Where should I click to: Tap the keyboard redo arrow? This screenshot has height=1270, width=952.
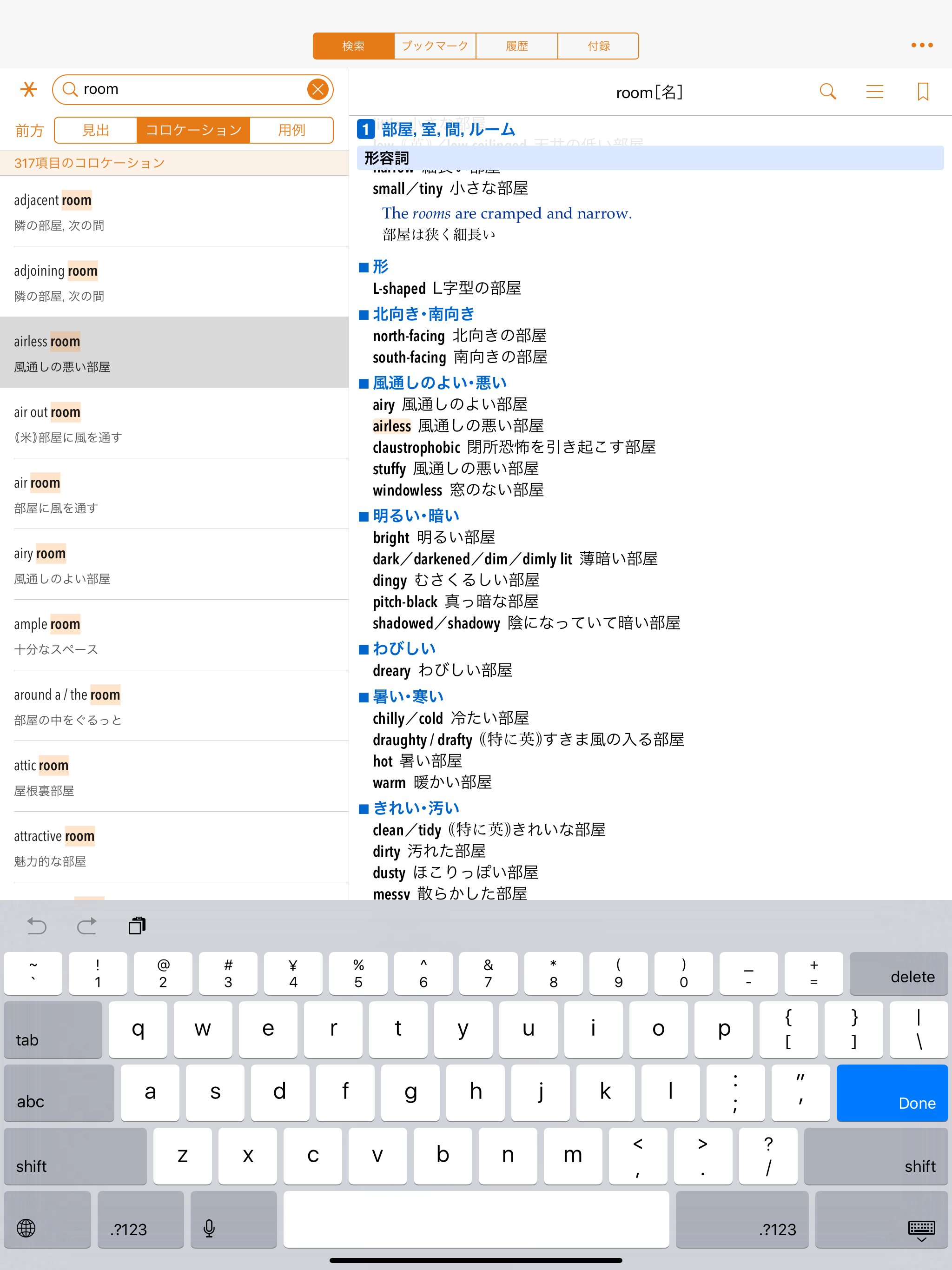pos(87,926)
